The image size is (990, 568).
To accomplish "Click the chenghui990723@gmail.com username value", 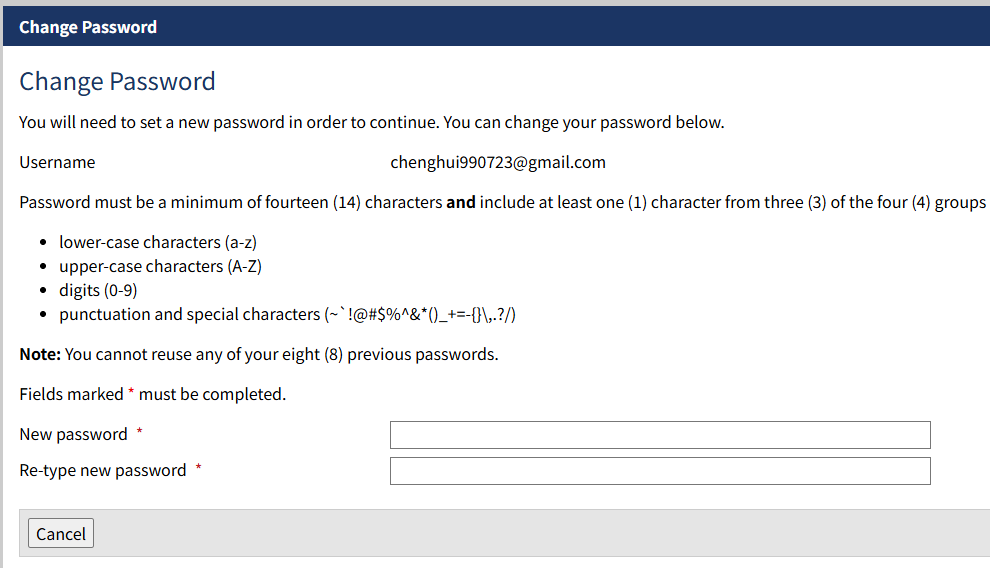I will (x=498, y=162).
